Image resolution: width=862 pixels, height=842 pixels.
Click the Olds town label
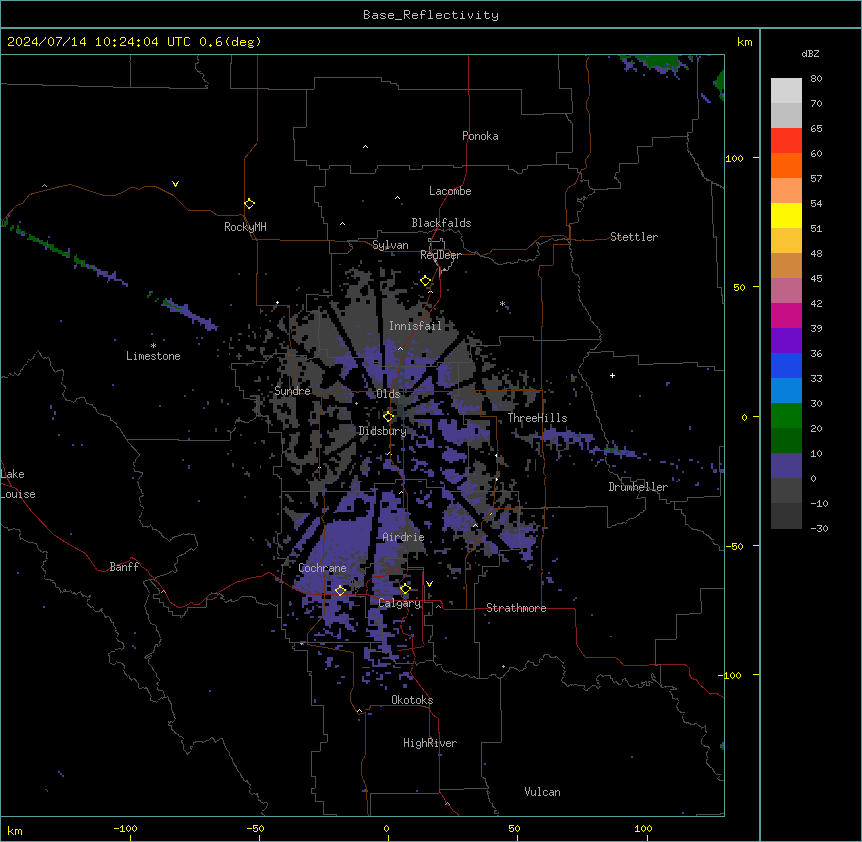click(388, 394)
